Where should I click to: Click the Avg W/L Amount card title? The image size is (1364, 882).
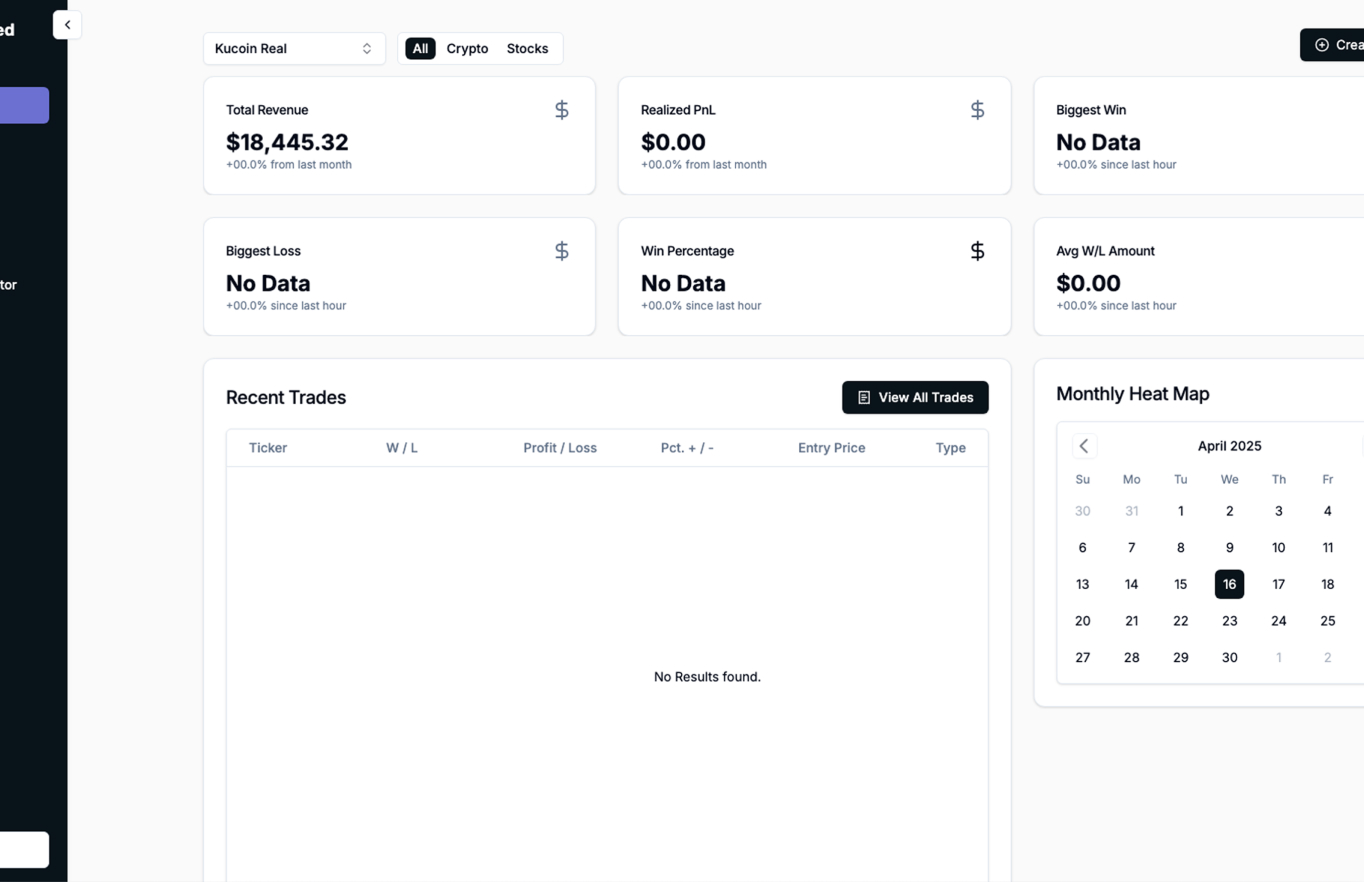coord(1106,251)
